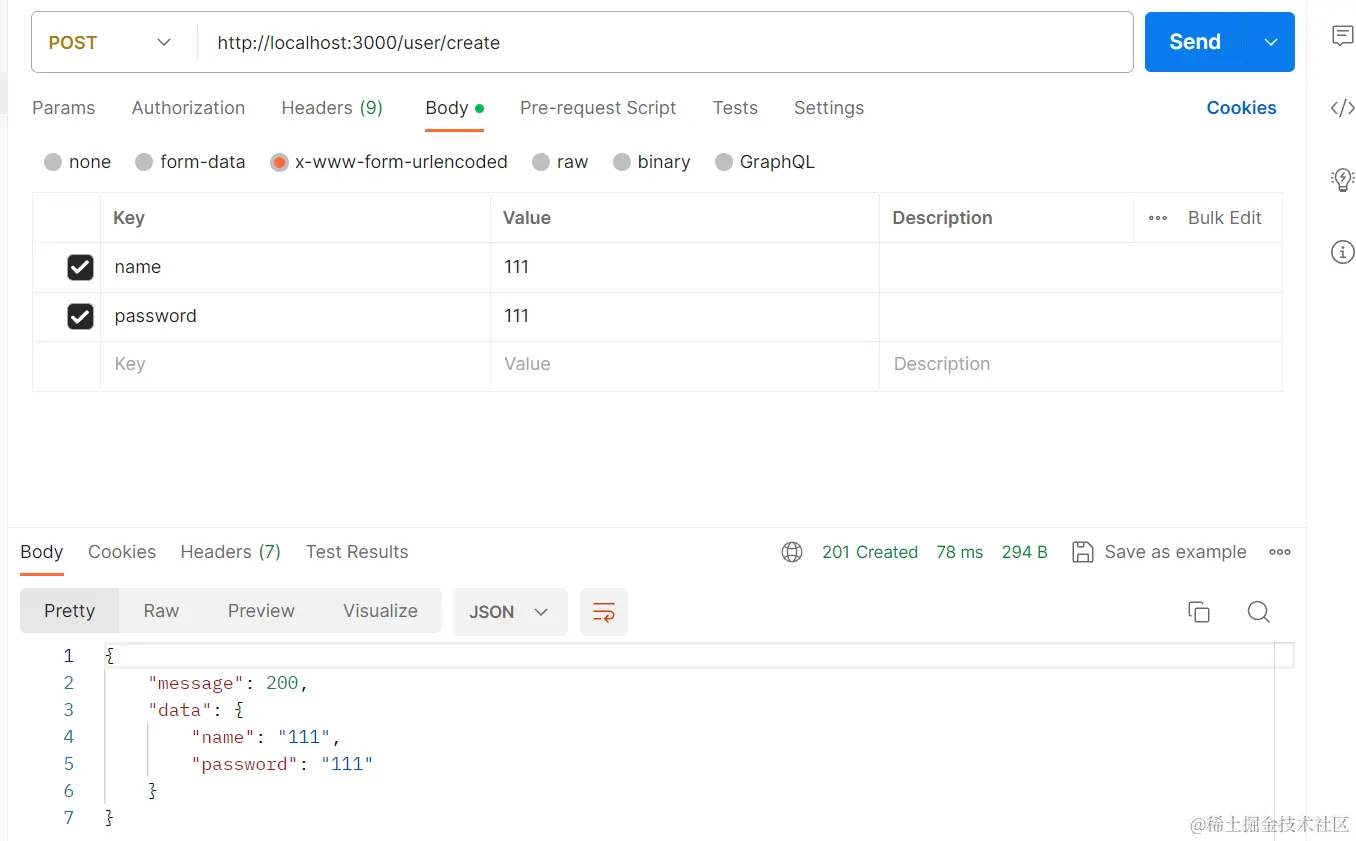Screen dimensions: 1356x841
Task: Open the POST method dropdown
Action: [x=110, y=42]
